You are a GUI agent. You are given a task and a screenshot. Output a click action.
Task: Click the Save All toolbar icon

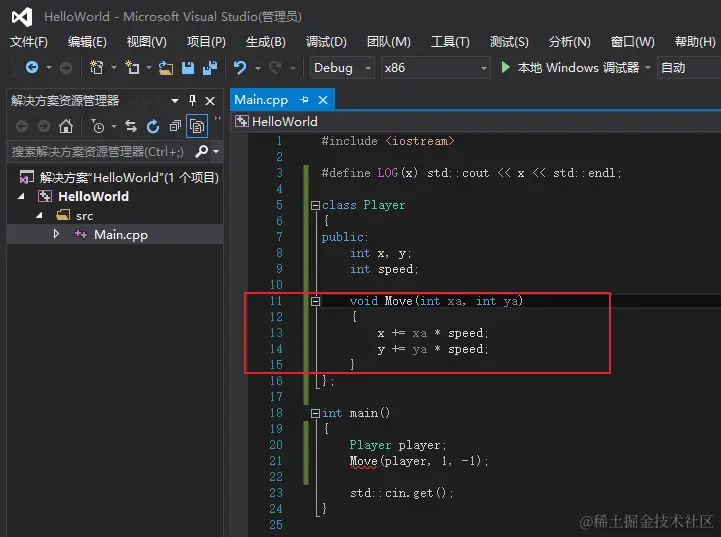coord(210,68)
